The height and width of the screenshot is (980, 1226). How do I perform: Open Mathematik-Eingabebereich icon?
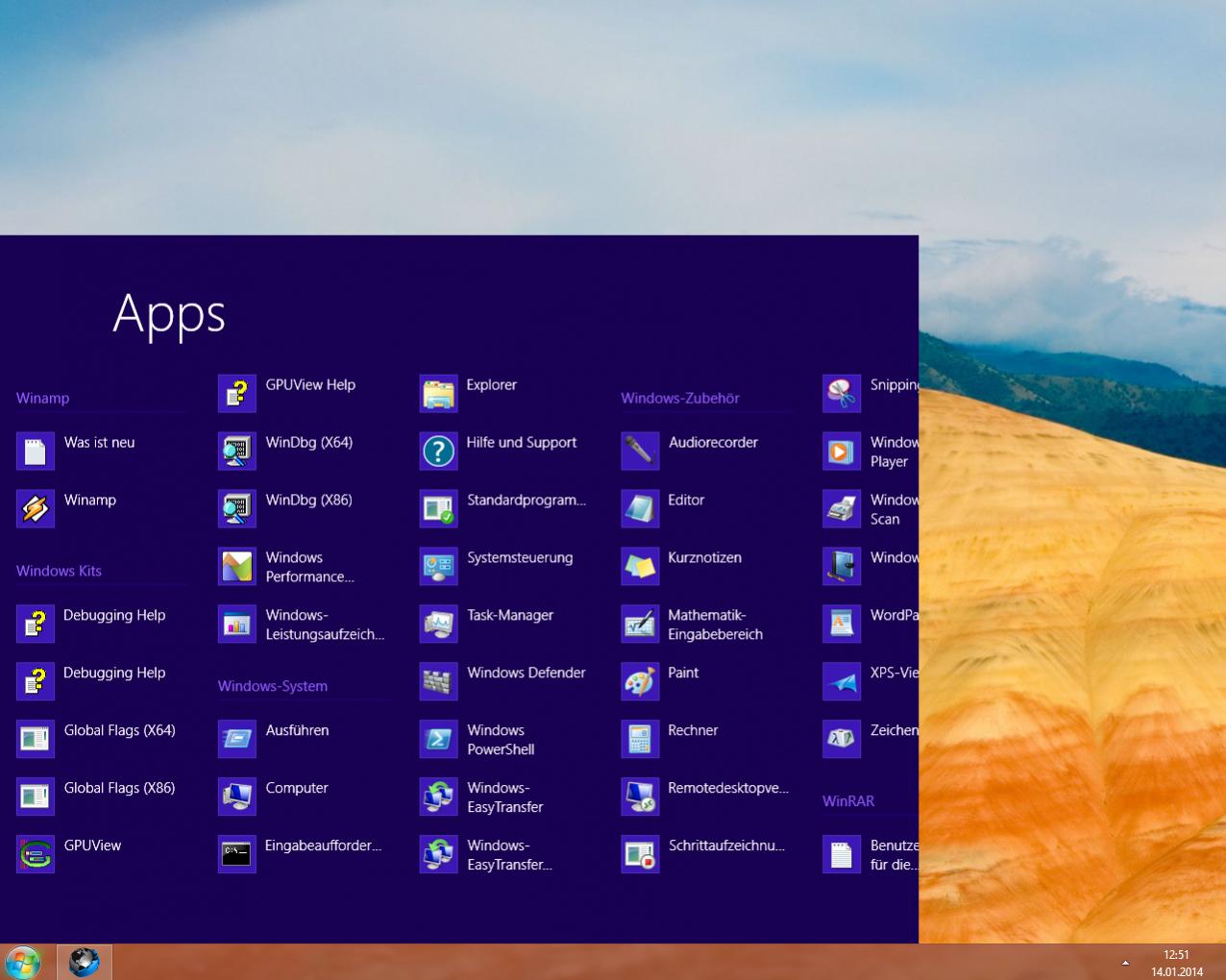(x=640, y=624)
